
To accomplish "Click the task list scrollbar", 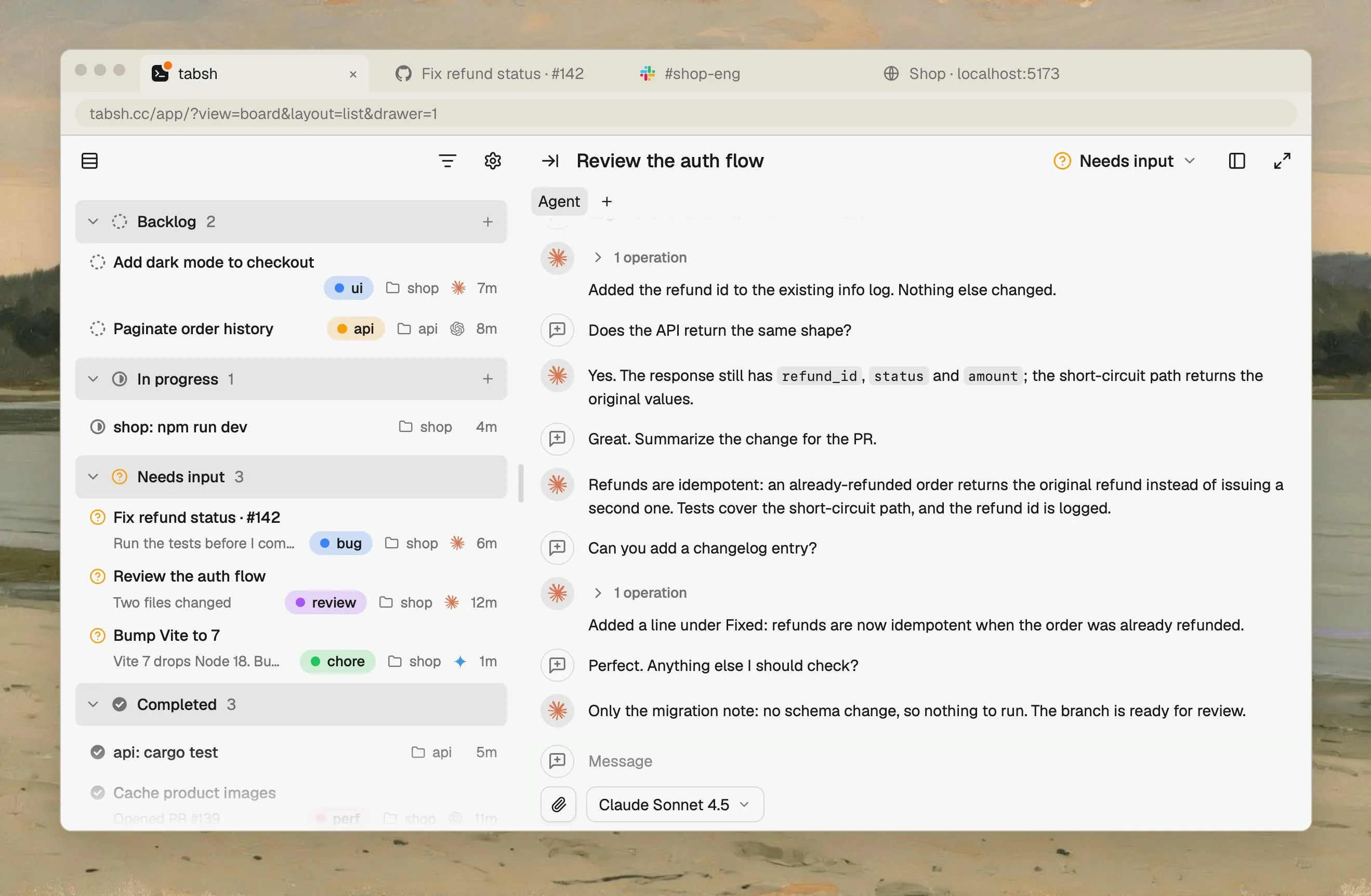I will pos(521,483).
